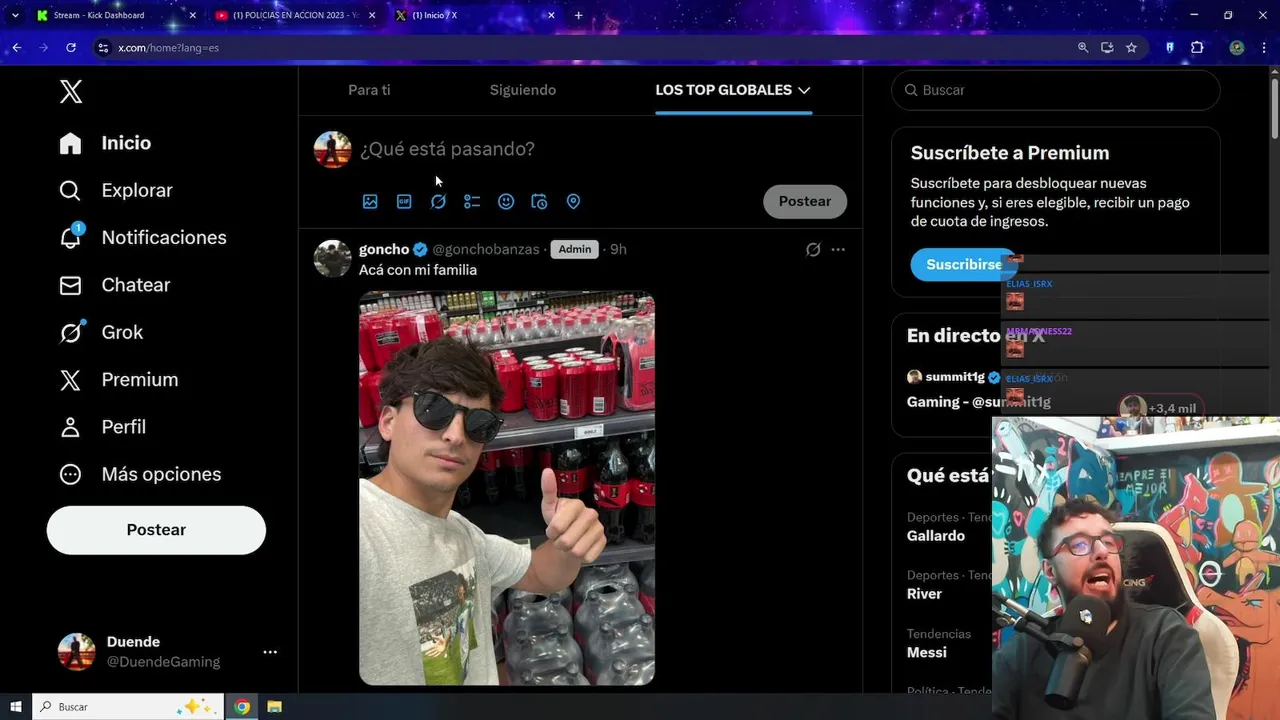This screenshot has width=1280, height=720.
Task: Open Chrome profile avatar
Action: pos(1237,47)
